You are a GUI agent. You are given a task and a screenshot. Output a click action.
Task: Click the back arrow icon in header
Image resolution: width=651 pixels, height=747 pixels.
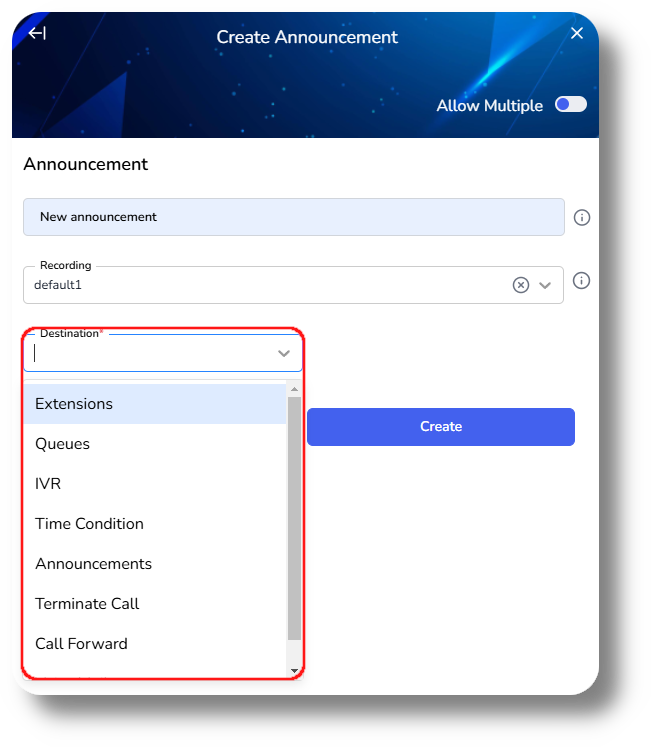(37, 33)
